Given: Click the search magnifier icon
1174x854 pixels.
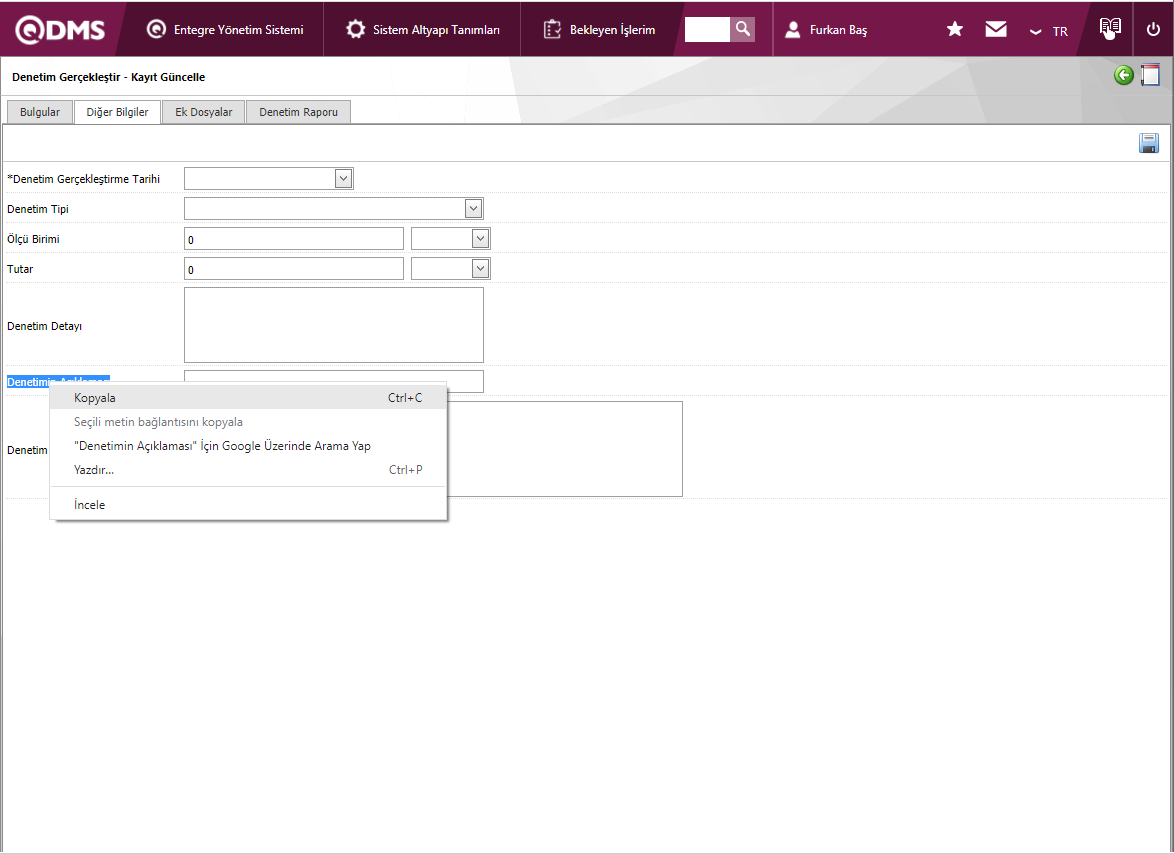Looking at the screenshot, I should click(x=742, y=29).
